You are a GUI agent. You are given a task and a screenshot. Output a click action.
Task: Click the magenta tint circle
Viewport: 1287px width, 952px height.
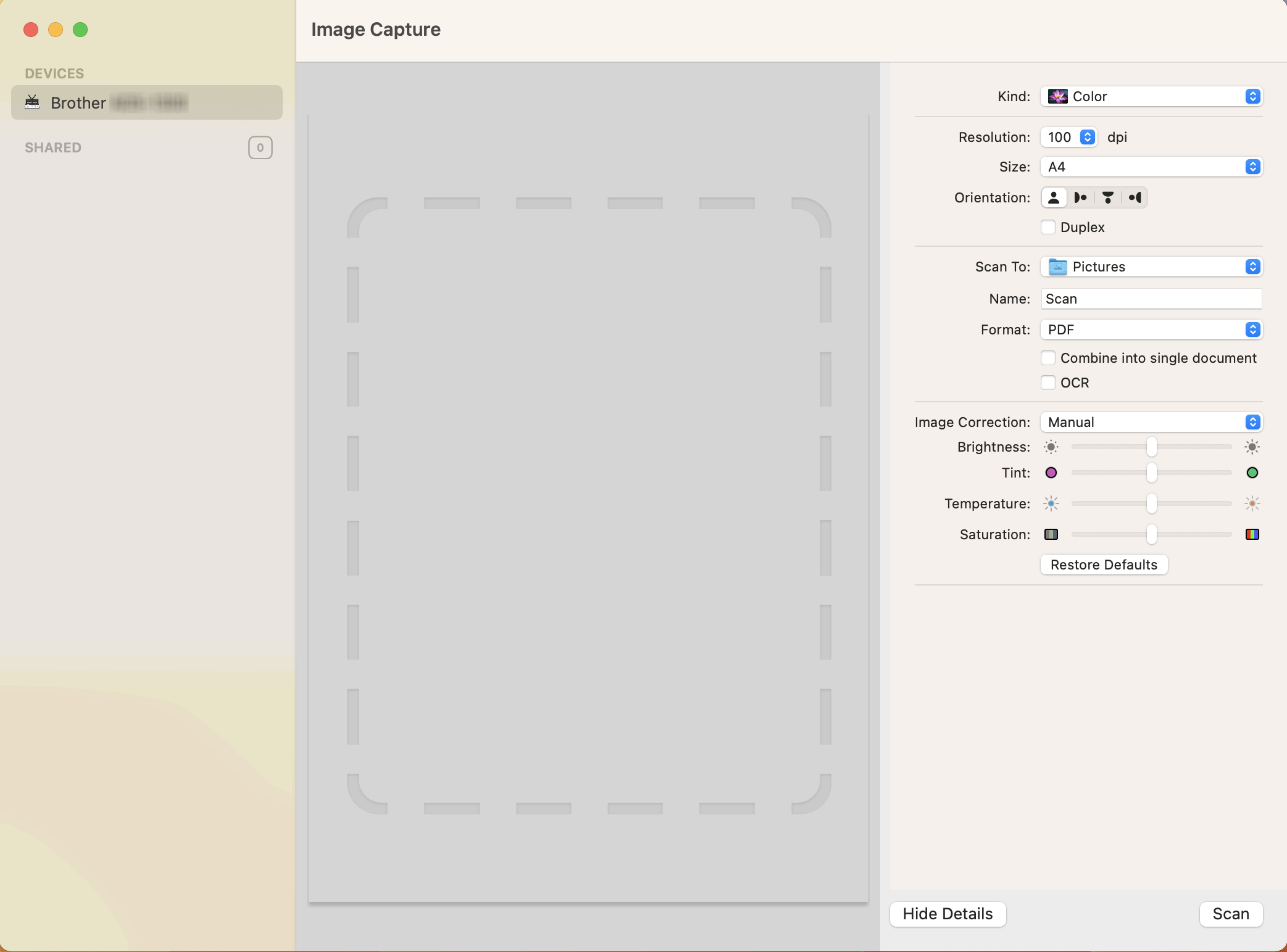tap(1051, 473)
